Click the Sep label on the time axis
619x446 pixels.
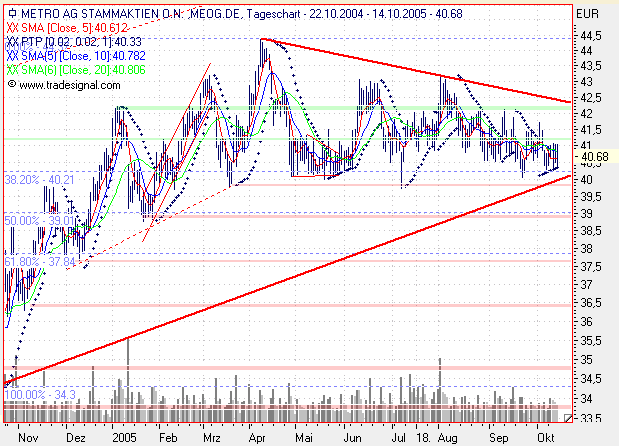point(499,438)
